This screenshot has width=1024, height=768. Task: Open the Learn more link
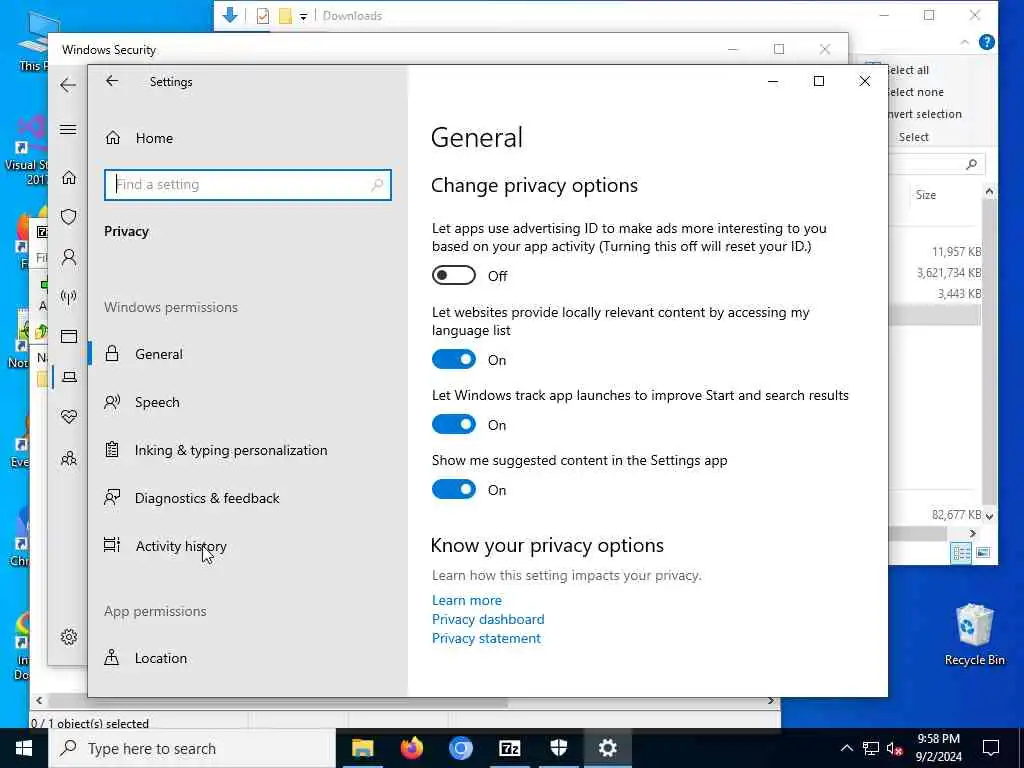pyautogui.click(x=467, y=600)
